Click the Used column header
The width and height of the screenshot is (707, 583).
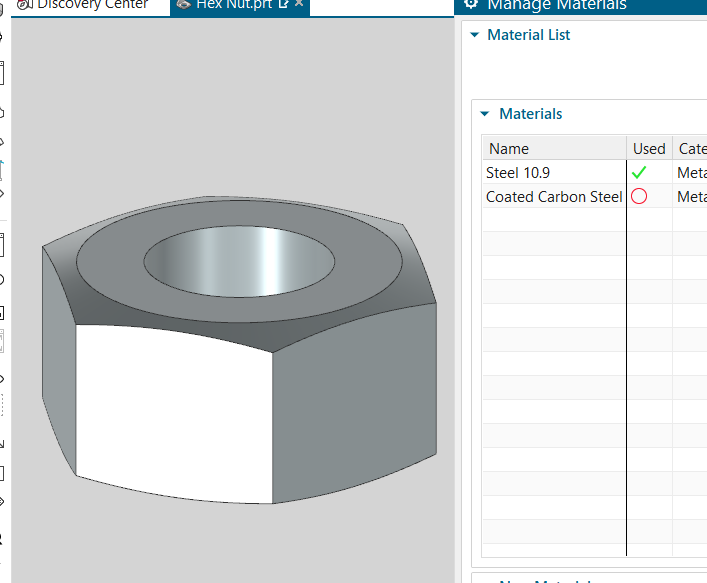click(649, 148)
